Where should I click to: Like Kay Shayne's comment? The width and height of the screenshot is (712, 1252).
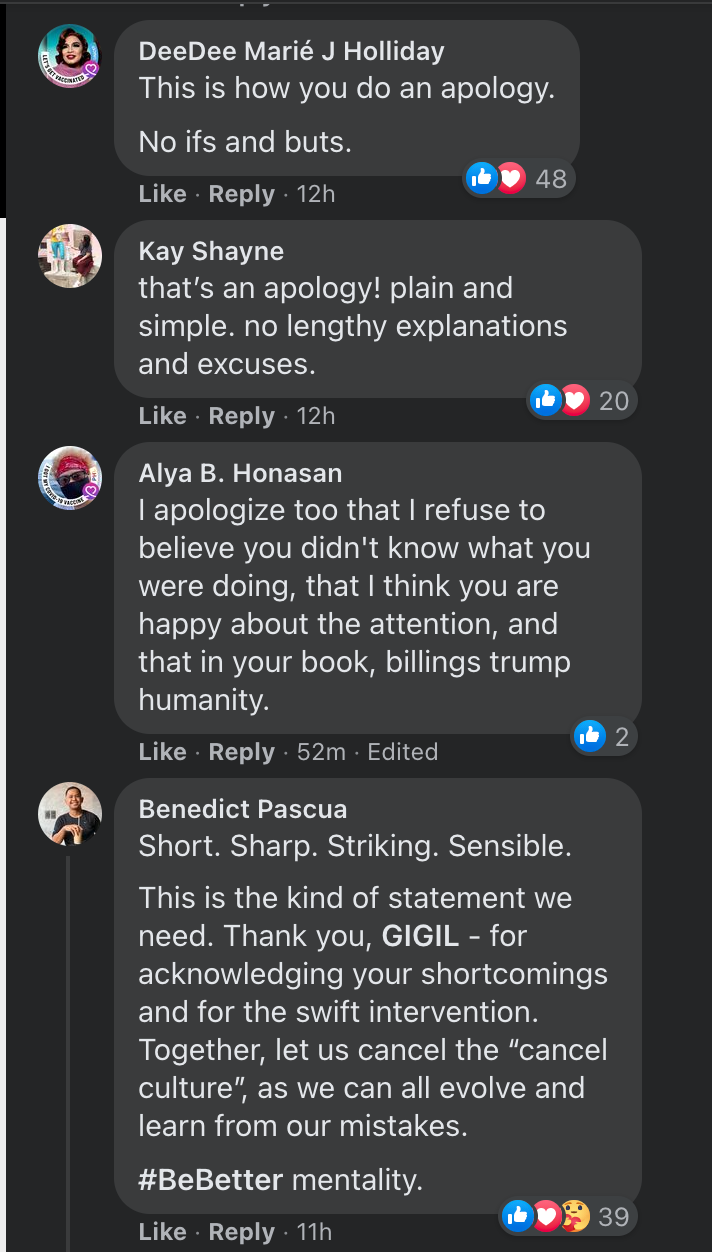(162, 416)
